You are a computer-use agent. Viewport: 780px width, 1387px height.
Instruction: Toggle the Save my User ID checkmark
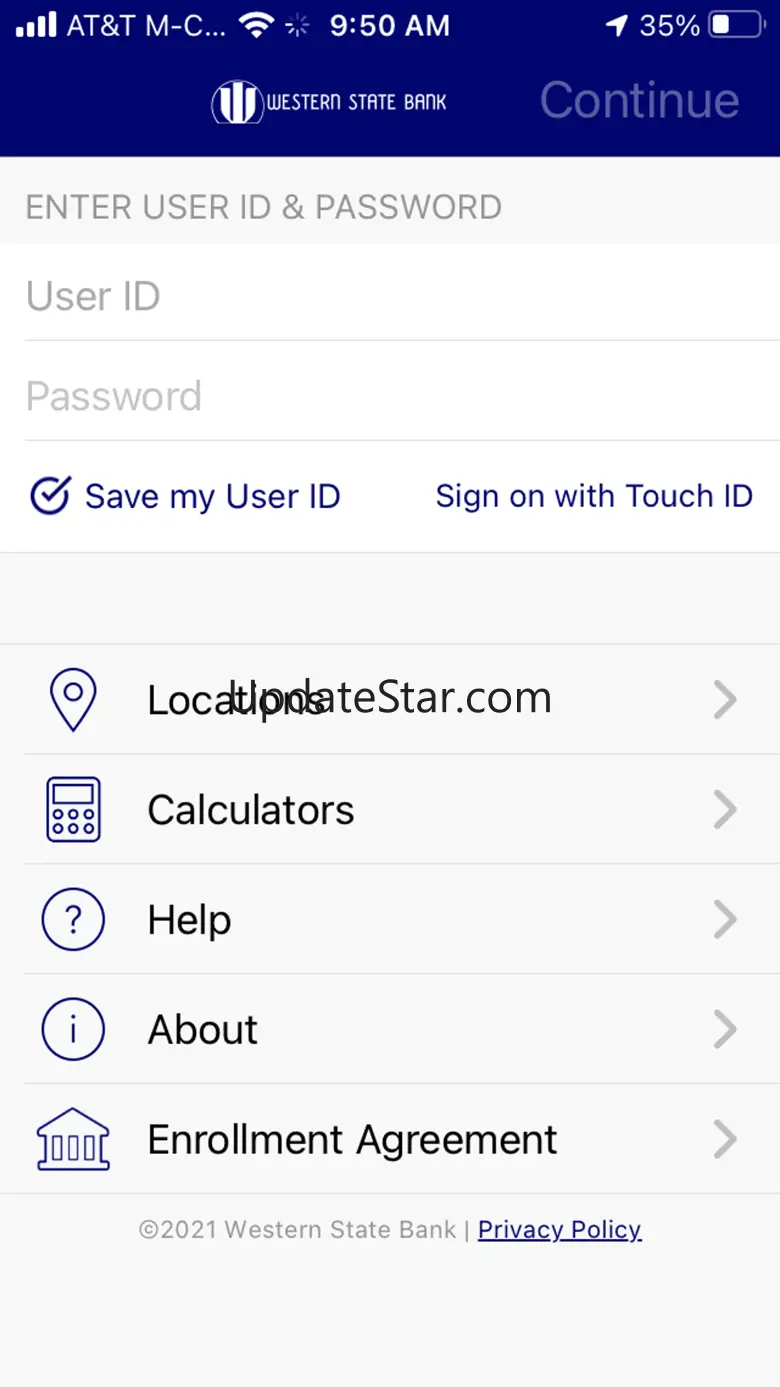(50, 496)
